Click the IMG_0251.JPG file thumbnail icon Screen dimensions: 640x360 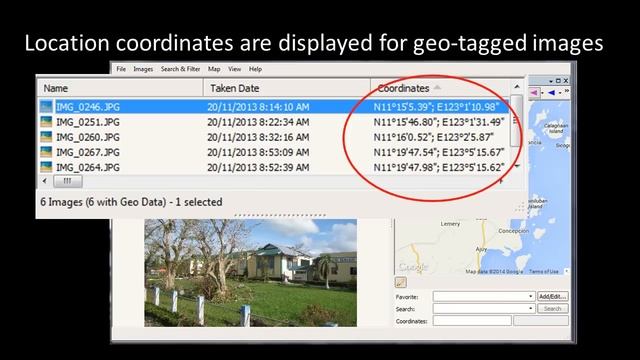click(46, 122)
